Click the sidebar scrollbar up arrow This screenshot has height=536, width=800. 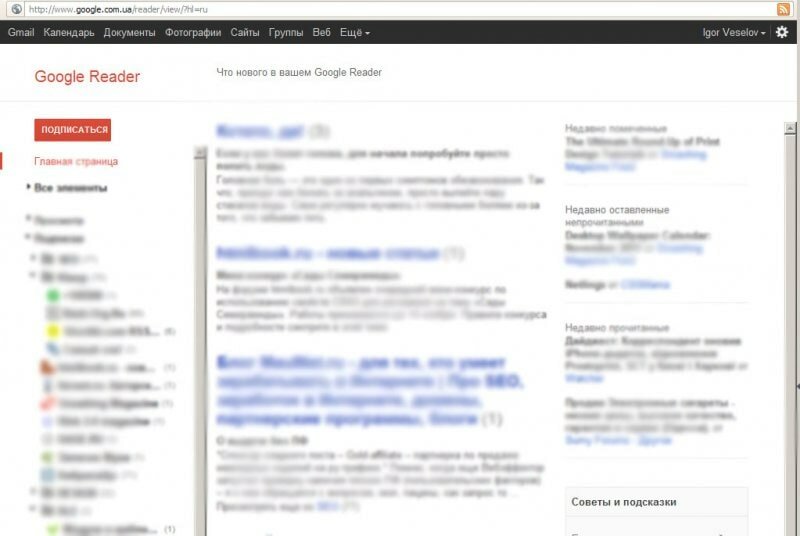click(x=201, y=152)
